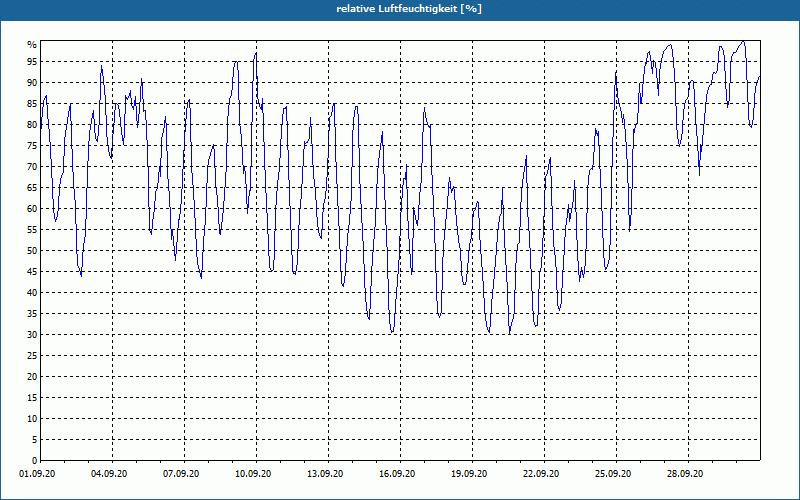Click the y-axis value 40
The height and width of the screenshot is (500, 800).
(32, 292)
